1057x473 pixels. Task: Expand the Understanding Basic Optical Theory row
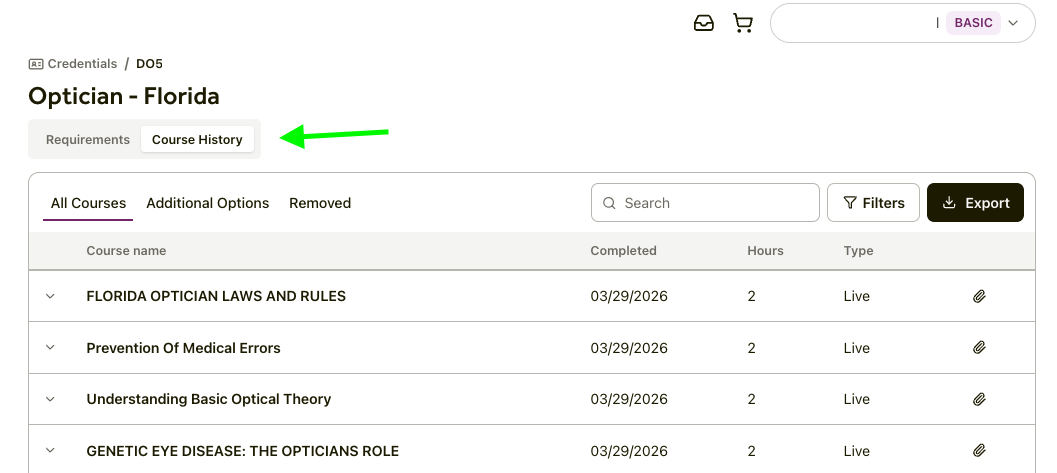50,399
